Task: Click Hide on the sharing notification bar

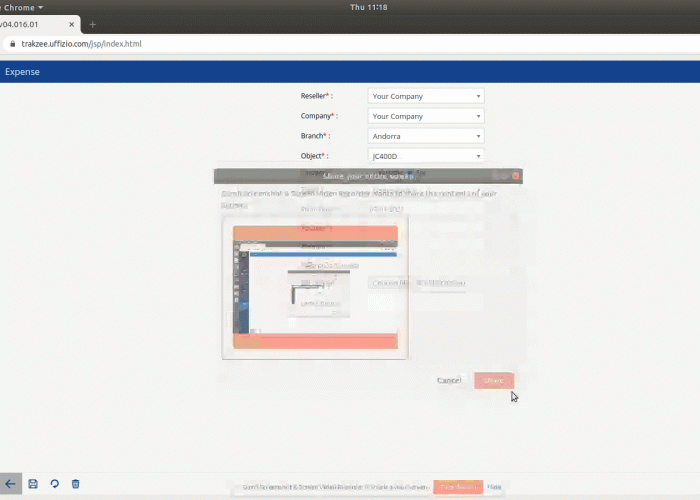Action: click(494, 487)
